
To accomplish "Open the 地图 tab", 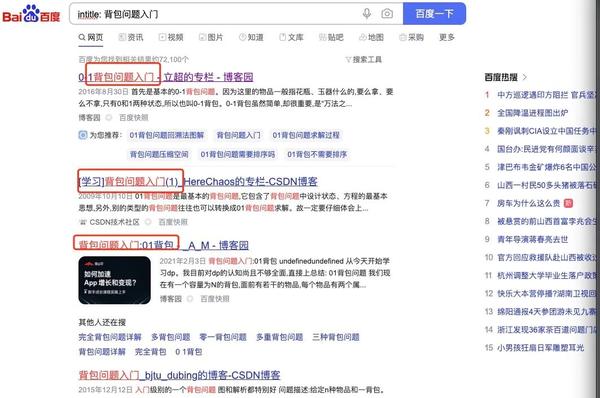I will 371,37.
